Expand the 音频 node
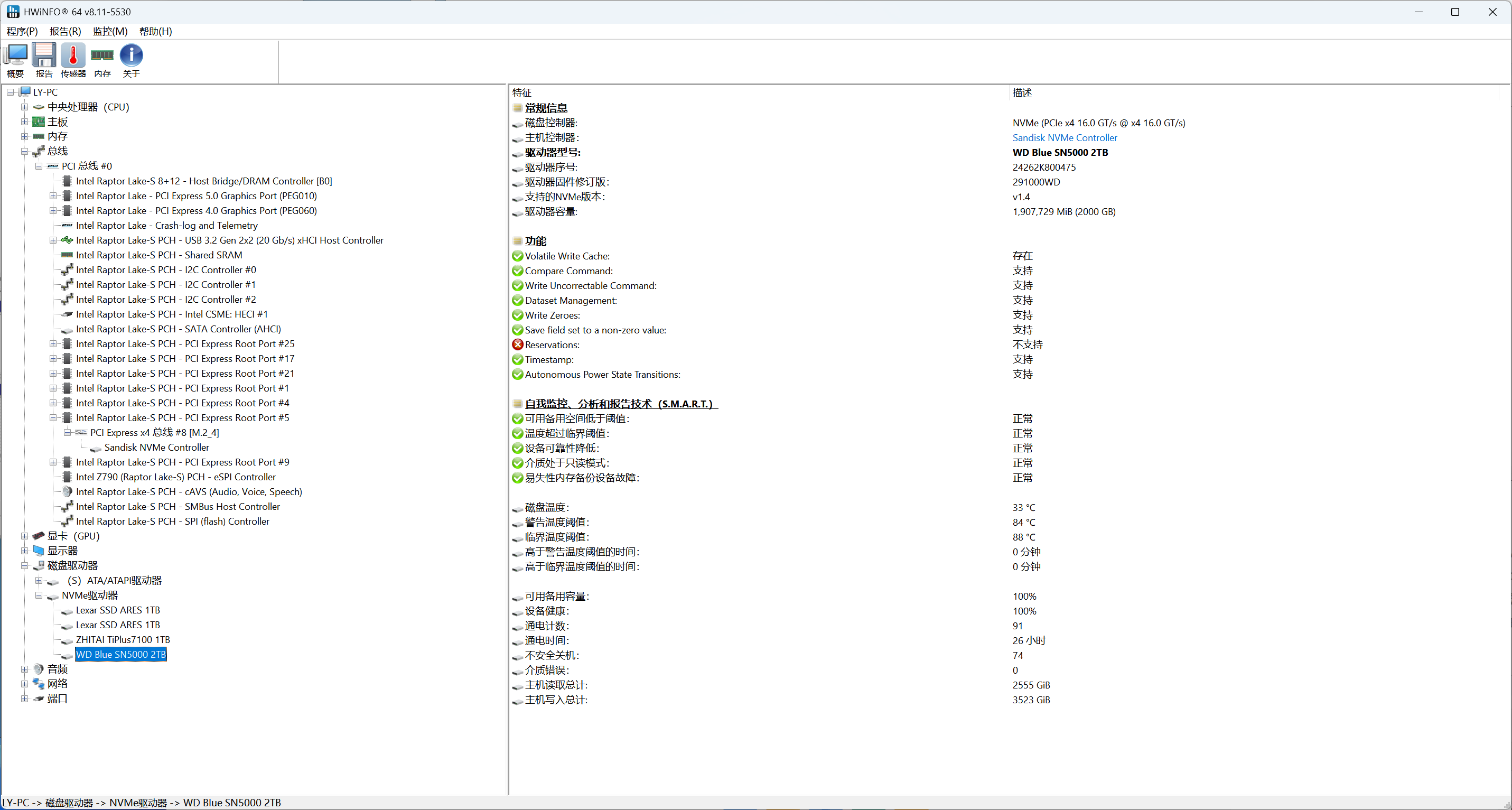The image size is (1512, 810). click(x=25, y=669)
